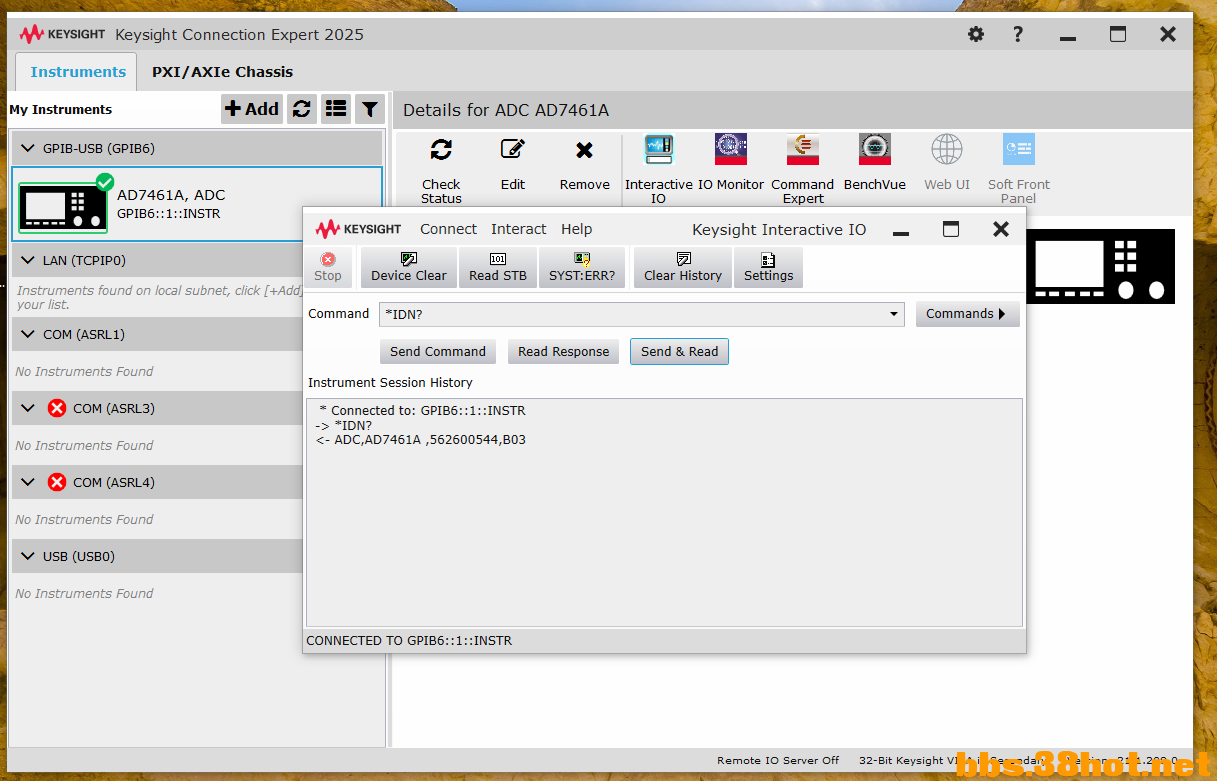Open the Help menu in Interactive IO
Image resolution: width=1217 pixels, height=781 pixels.
tap(576, 229)
